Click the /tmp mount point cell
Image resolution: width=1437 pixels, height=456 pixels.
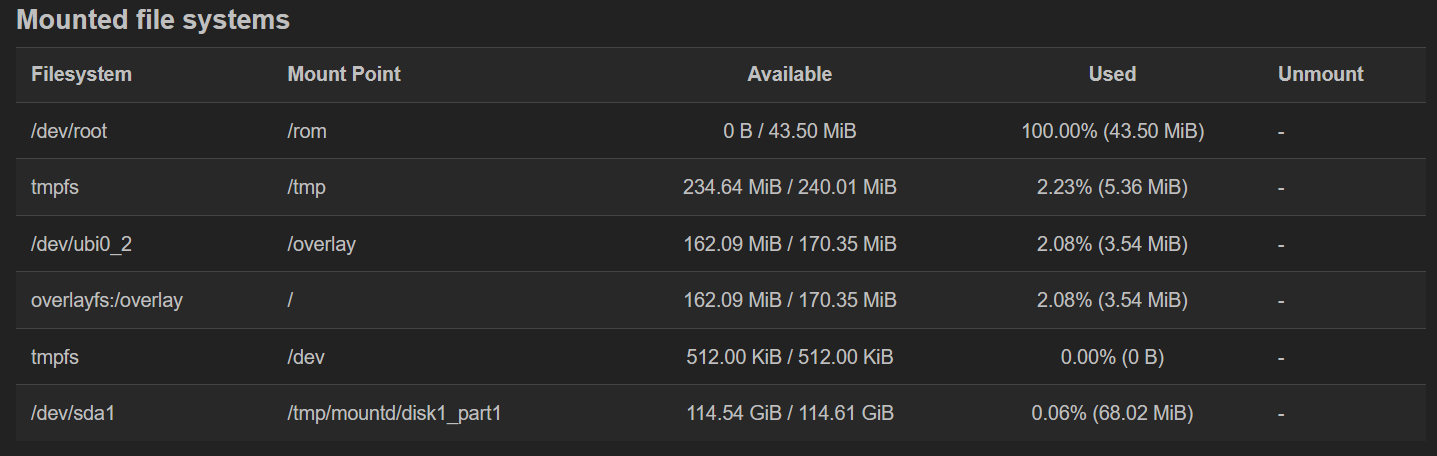306,187
